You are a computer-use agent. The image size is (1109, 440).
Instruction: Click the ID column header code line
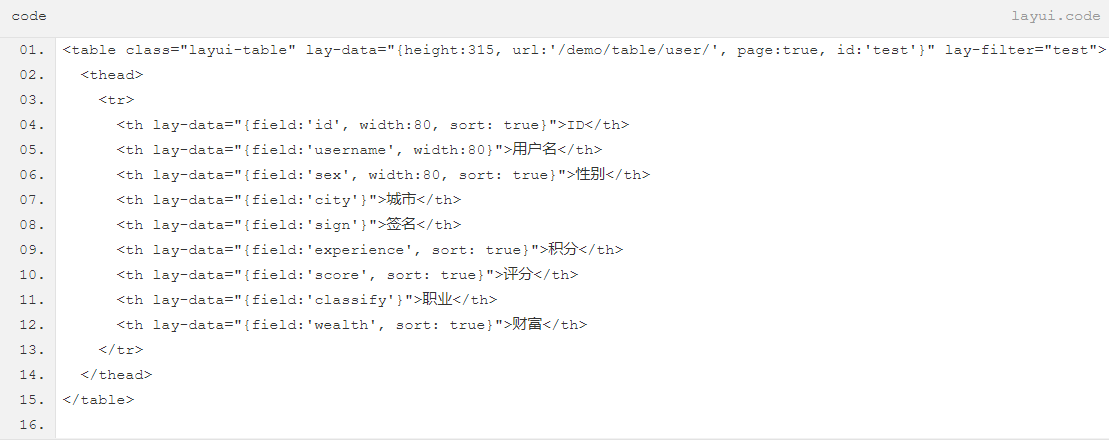[x=373, y=125]
